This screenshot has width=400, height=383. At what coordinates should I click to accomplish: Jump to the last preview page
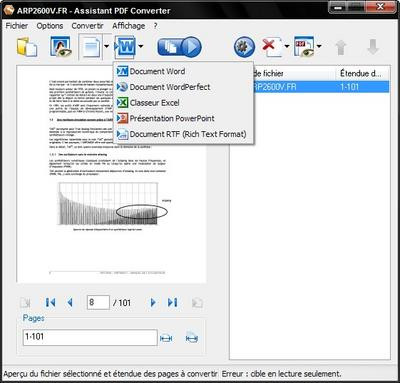[173, 302]
